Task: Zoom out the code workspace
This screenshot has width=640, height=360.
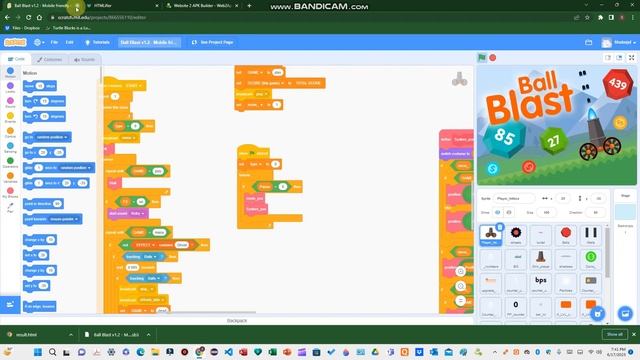Action: 460,286
